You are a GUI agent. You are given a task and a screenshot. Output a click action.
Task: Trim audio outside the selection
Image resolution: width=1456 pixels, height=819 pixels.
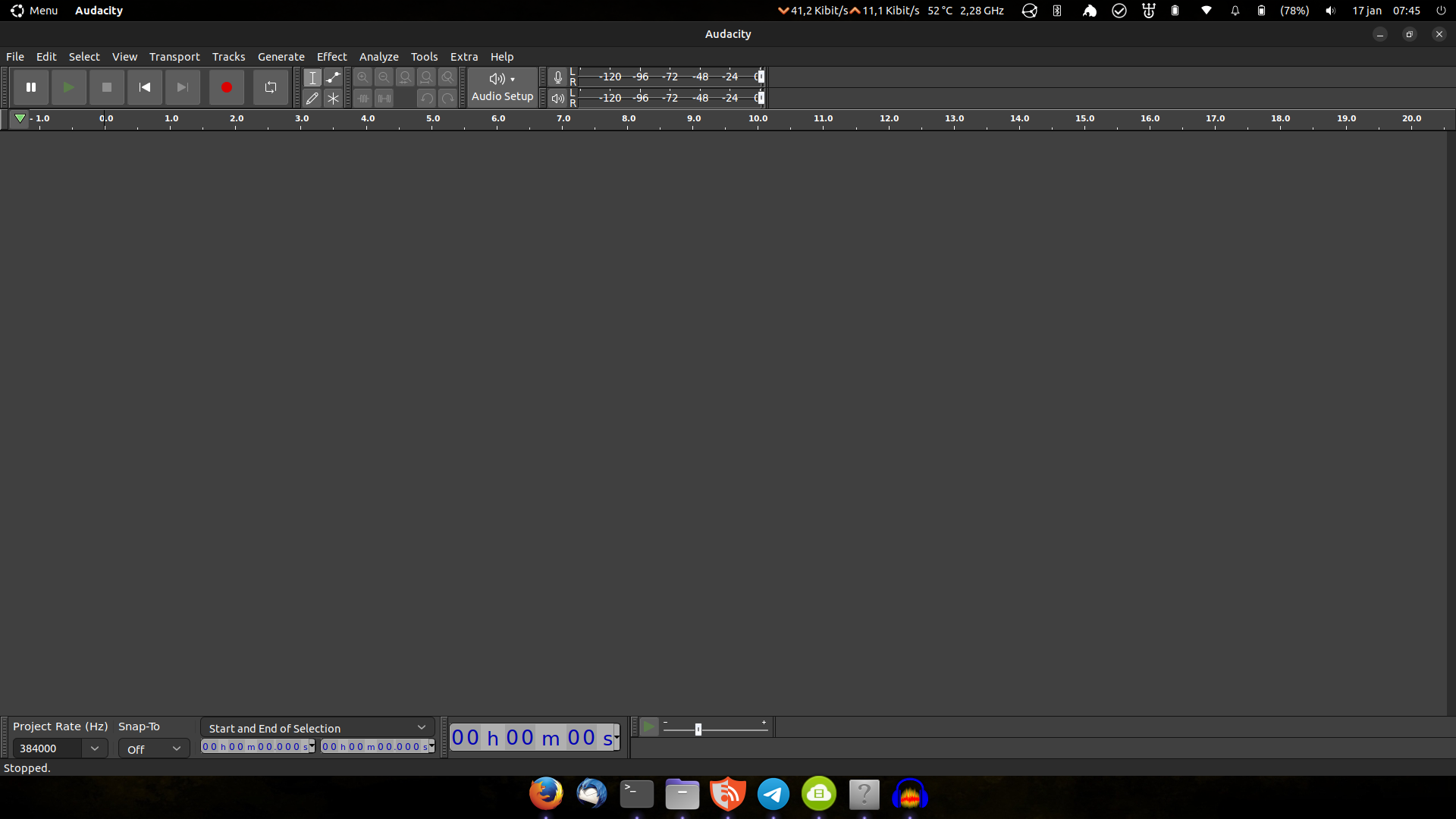pos(363,98)
